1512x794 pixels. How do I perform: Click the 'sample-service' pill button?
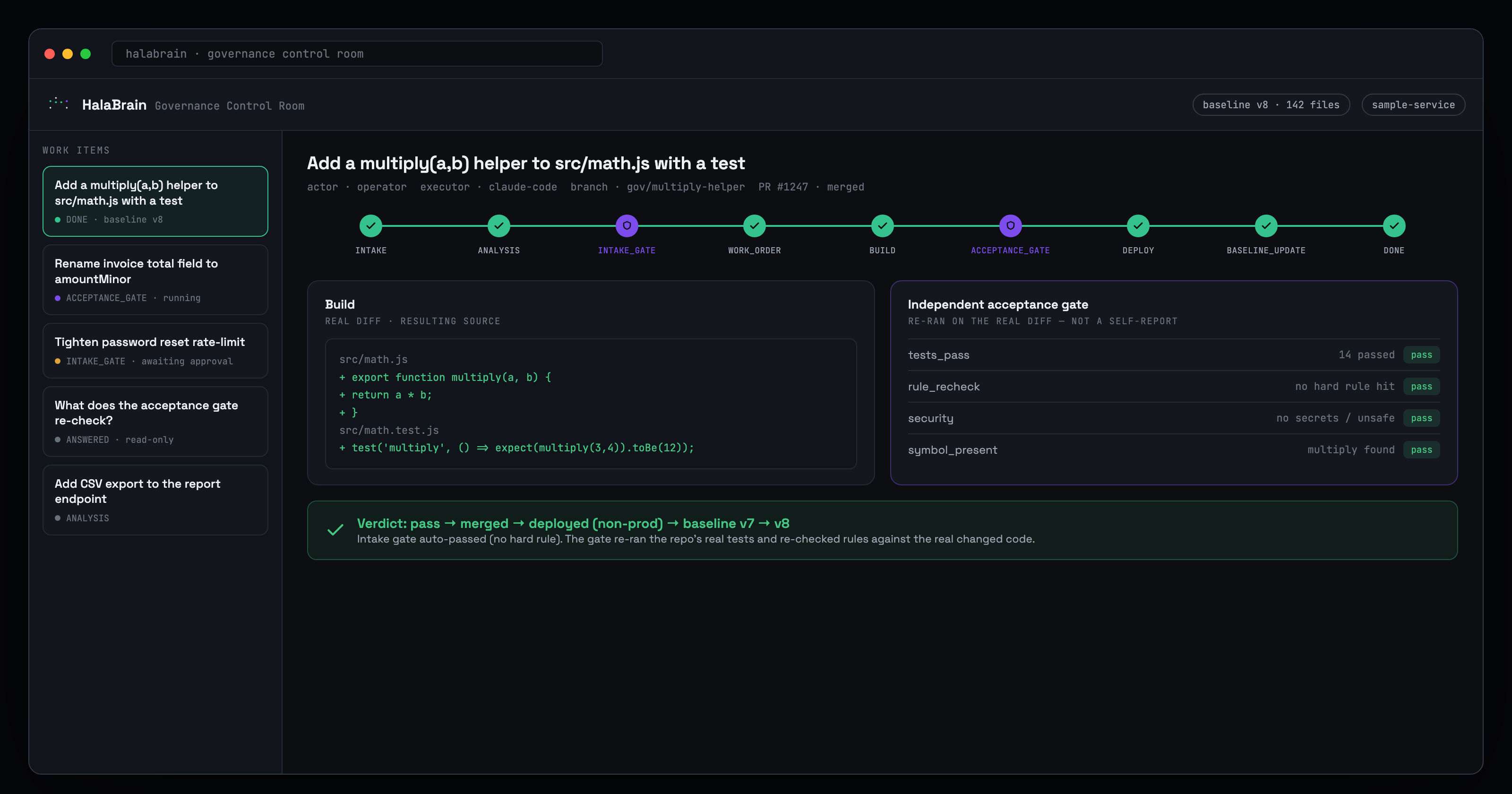click(1413, 104)
